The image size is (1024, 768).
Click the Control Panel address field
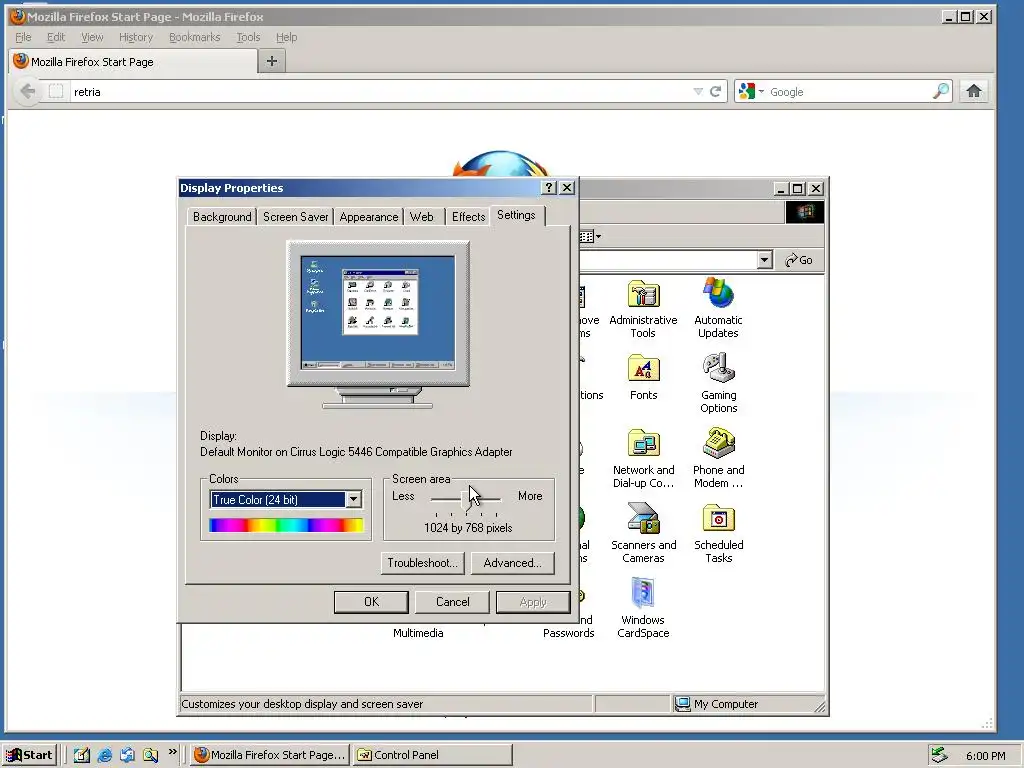pyautogui.click(x=667, y=260)
